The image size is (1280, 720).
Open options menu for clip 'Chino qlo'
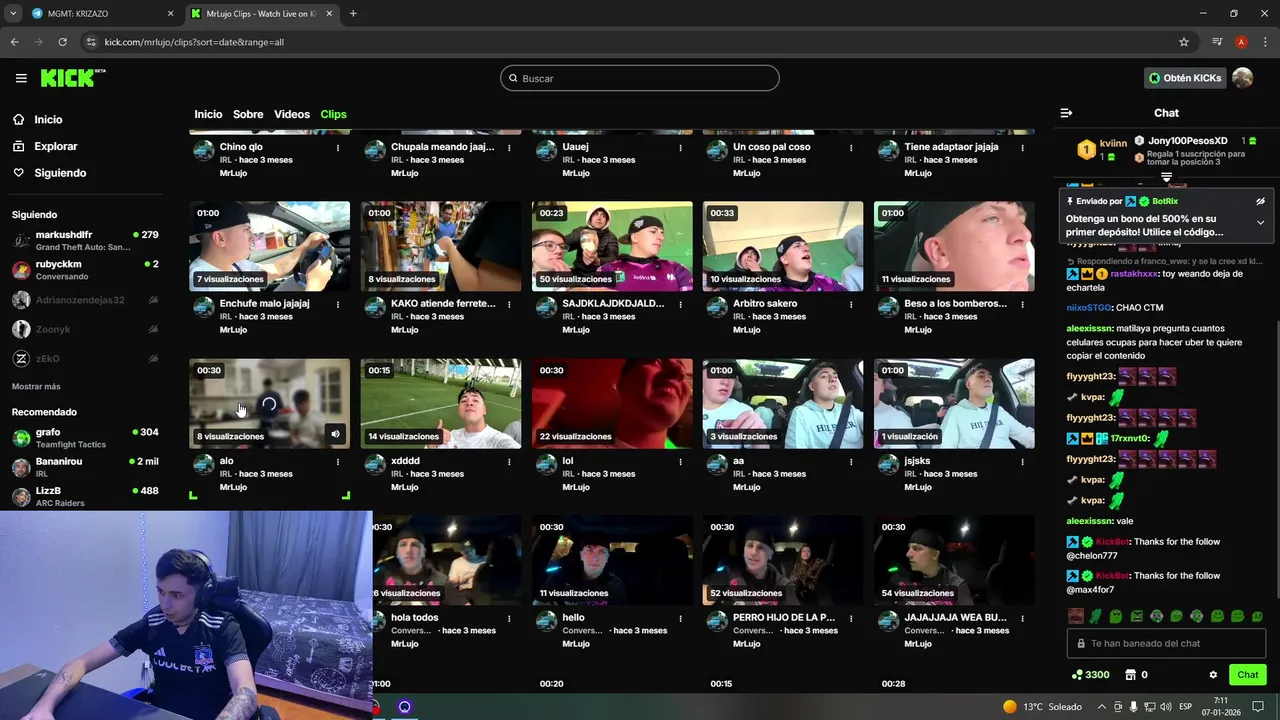pyautogui.click(x=338, y=147)
